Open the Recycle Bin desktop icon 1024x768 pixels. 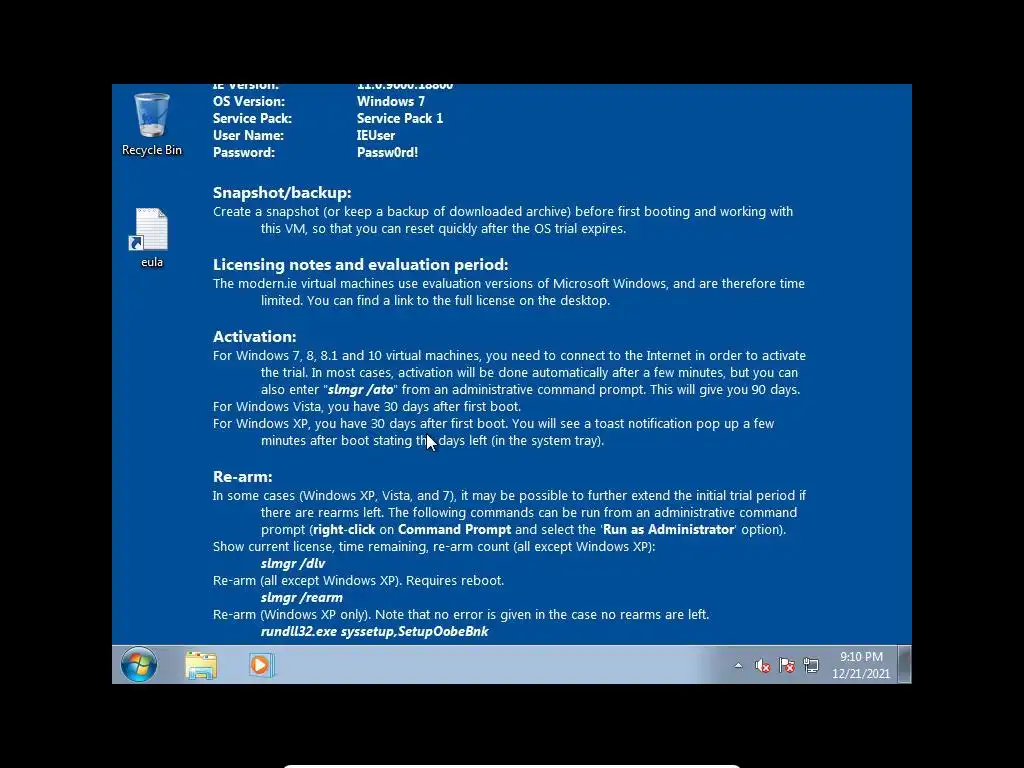[x=152, y=124]
